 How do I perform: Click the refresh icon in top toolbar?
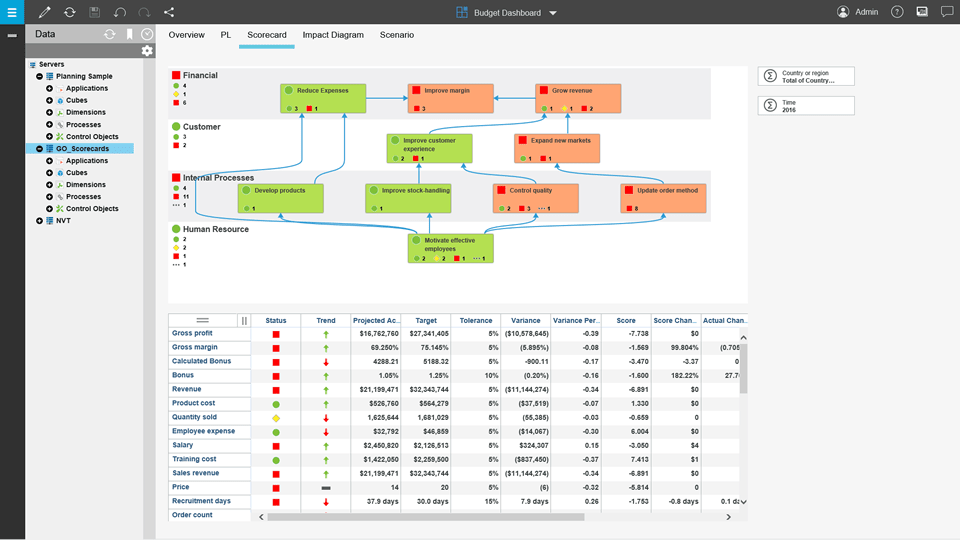point(69,12)
